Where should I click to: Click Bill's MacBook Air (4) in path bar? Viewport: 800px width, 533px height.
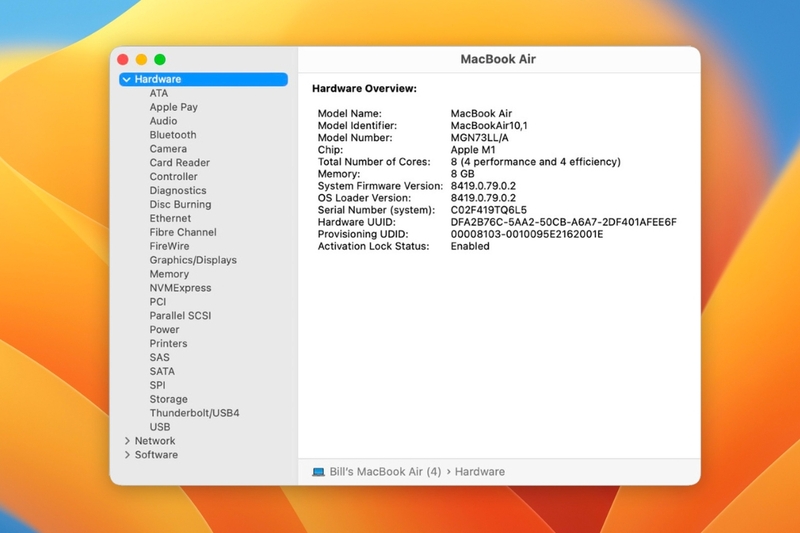[385, 472]
